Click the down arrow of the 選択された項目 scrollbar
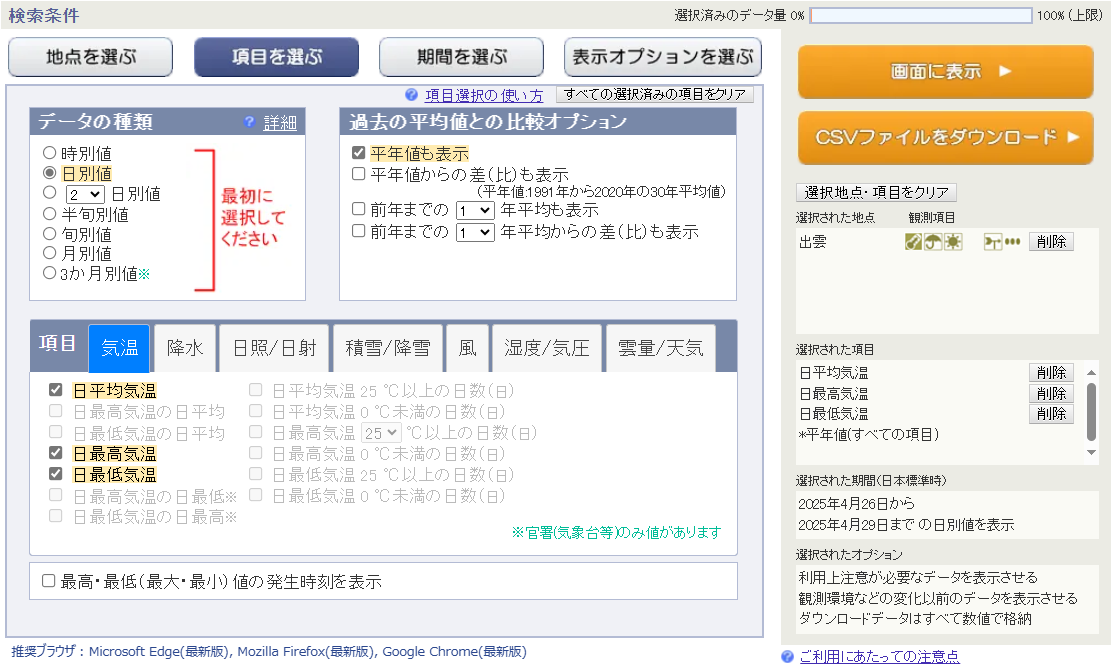The width and height of the screenshot is (1112, 665). click(x=1092, y=452)
